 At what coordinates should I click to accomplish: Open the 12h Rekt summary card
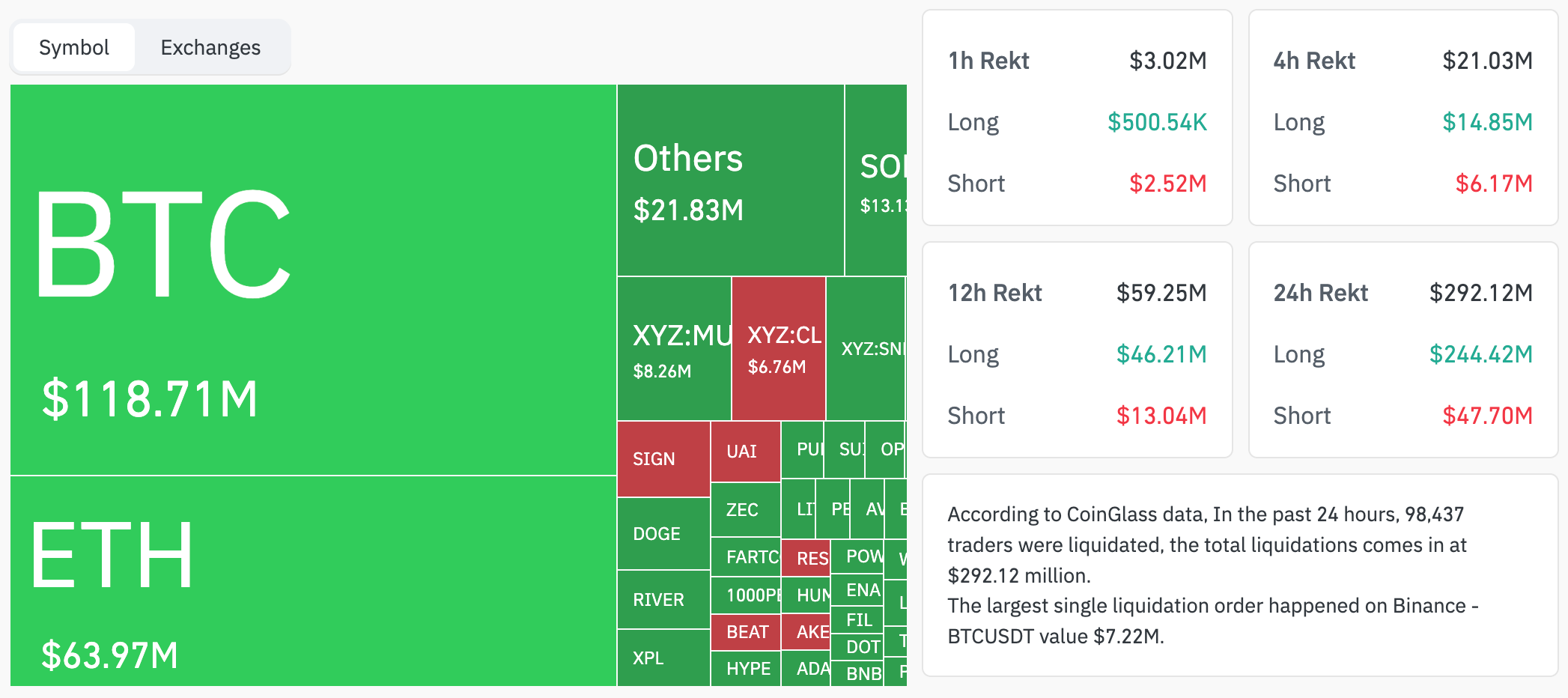1077,350
